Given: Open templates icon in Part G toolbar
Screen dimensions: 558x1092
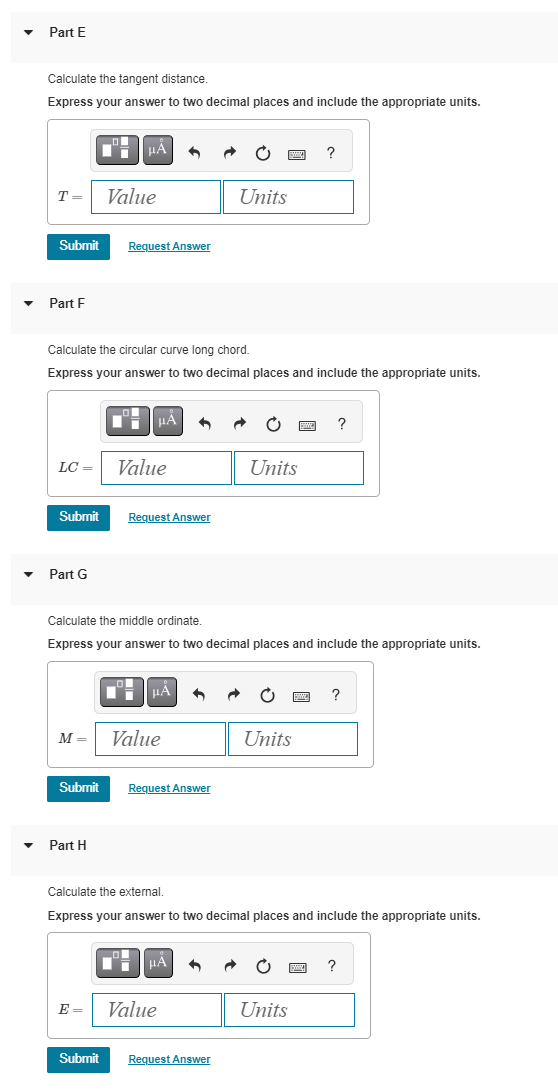Looking at the screenshot, I should pyautogui.click(x=122, y=692).
